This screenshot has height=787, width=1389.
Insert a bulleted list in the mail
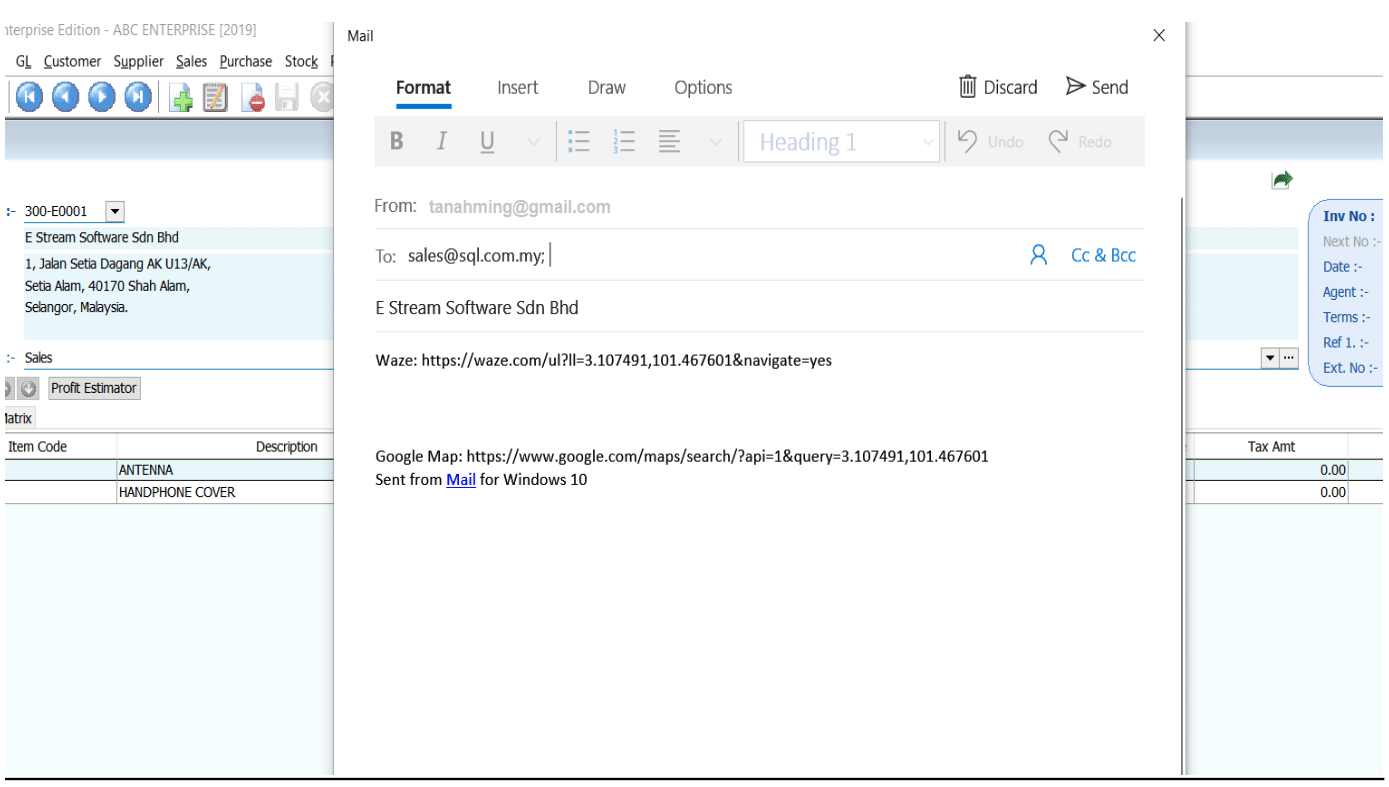(578, 142)
